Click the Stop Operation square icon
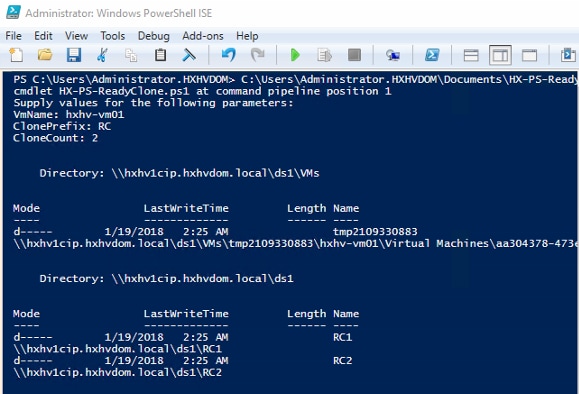 354,55
